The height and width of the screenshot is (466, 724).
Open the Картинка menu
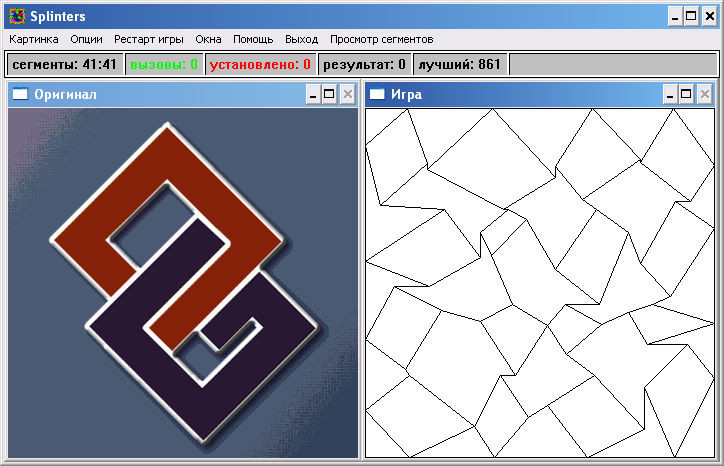34,39
